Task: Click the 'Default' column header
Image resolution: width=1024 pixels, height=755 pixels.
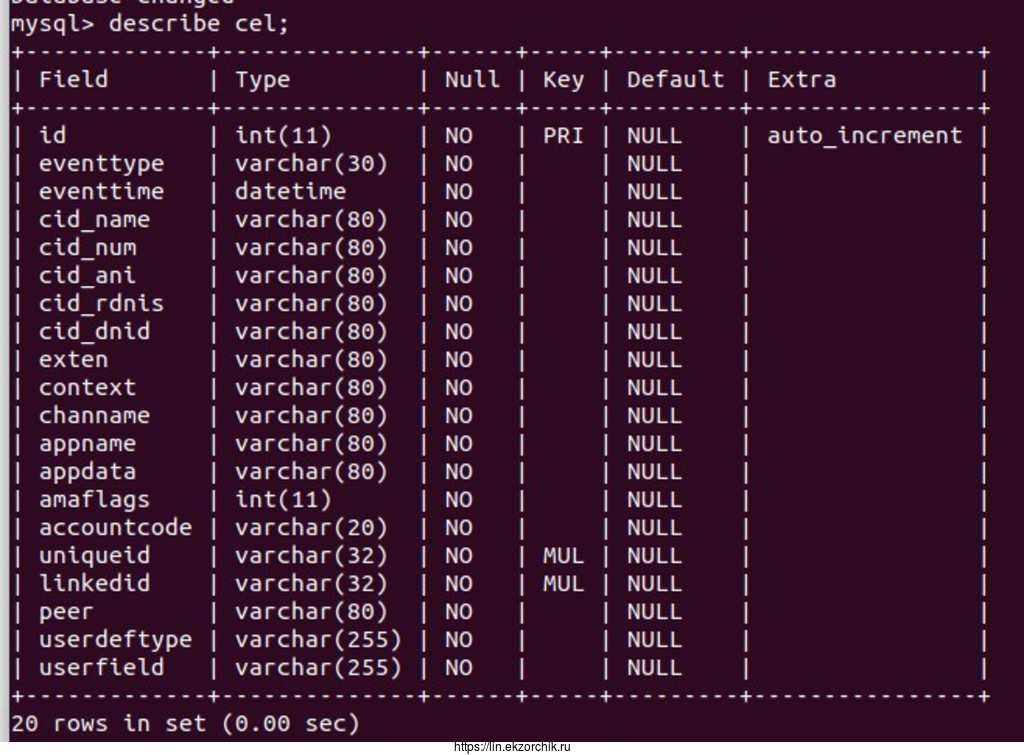Action: pyautogui.click(x=675, y=80)
